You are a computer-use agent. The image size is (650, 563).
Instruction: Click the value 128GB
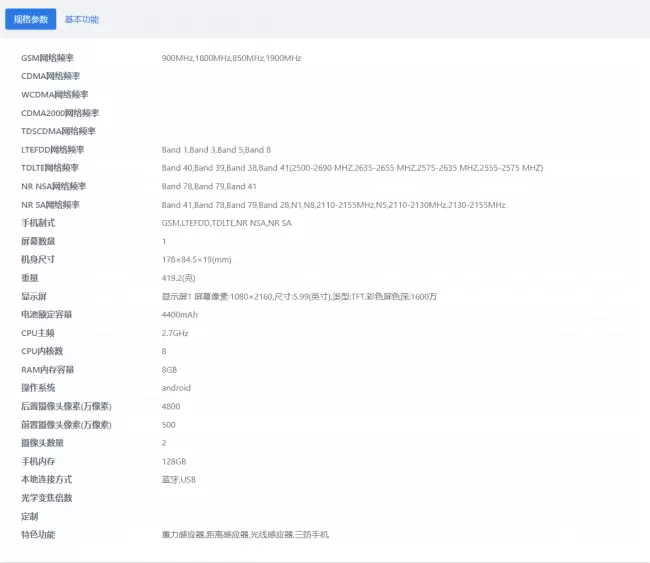point(174,461)
